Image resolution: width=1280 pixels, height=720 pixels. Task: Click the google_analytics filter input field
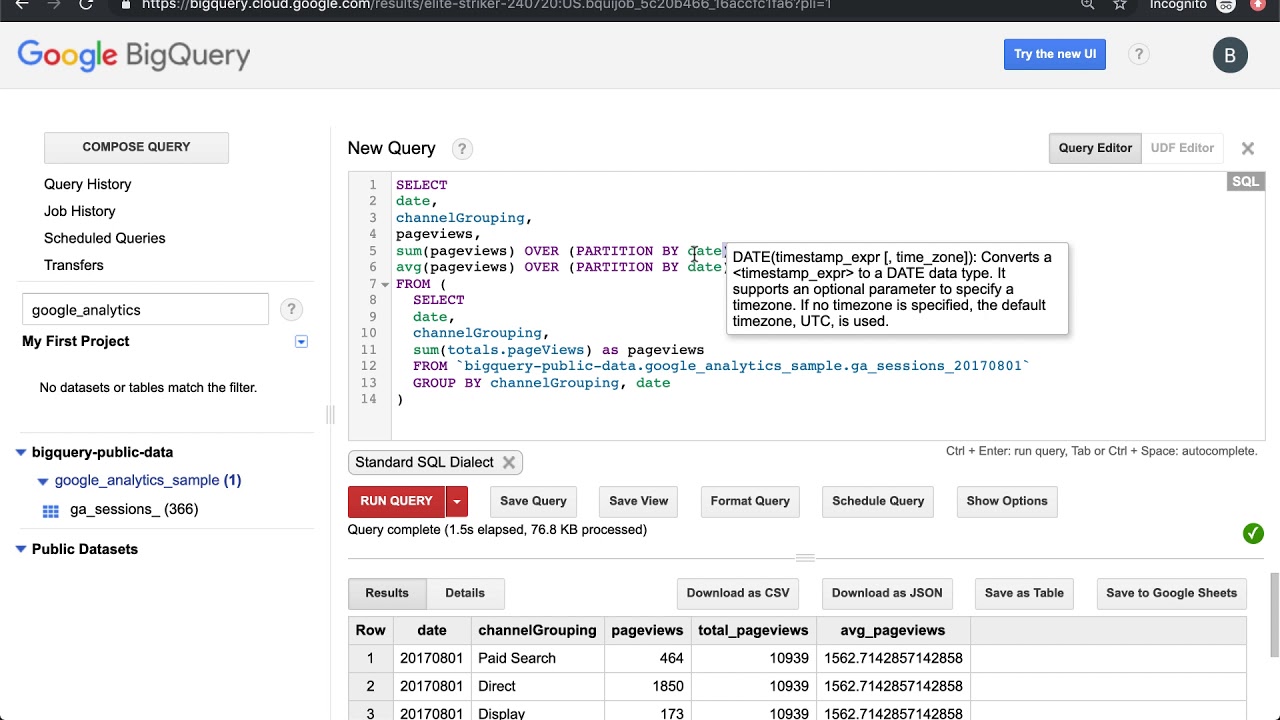[x=145, y=310]
